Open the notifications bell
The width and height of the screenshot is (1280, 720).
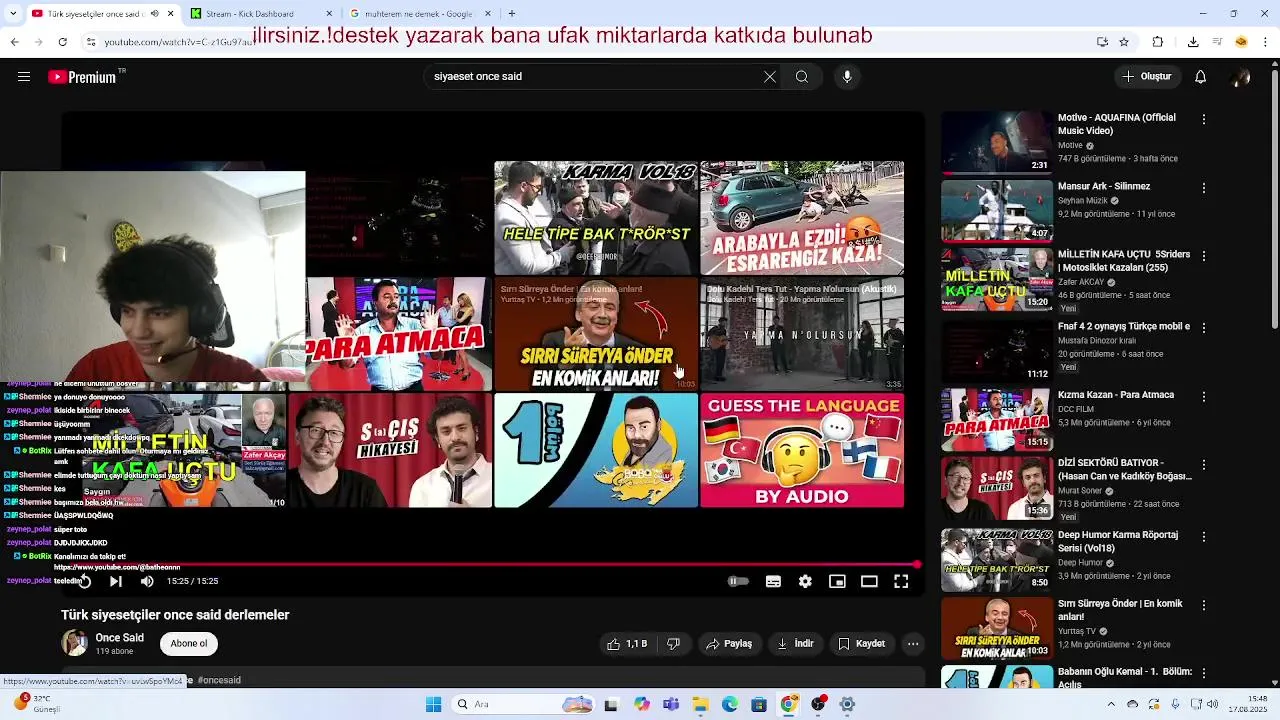click(1201, 77)
